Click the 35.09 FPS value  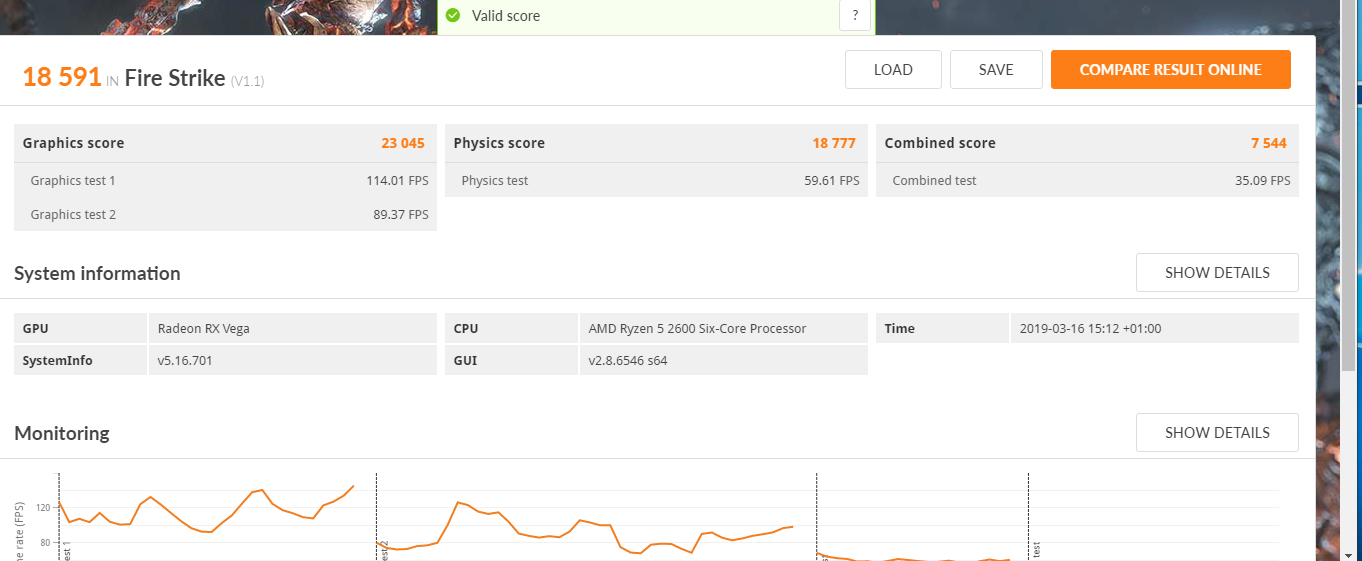(1262, 181)
